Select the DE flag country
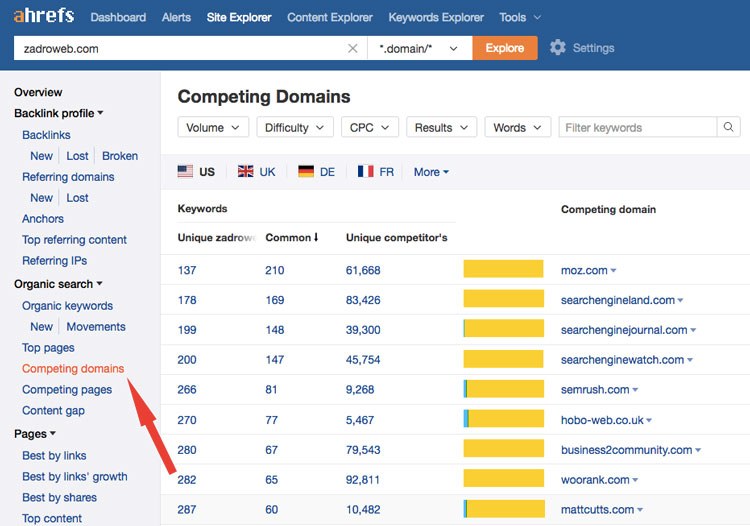750x526 pixels. (316, 172)
